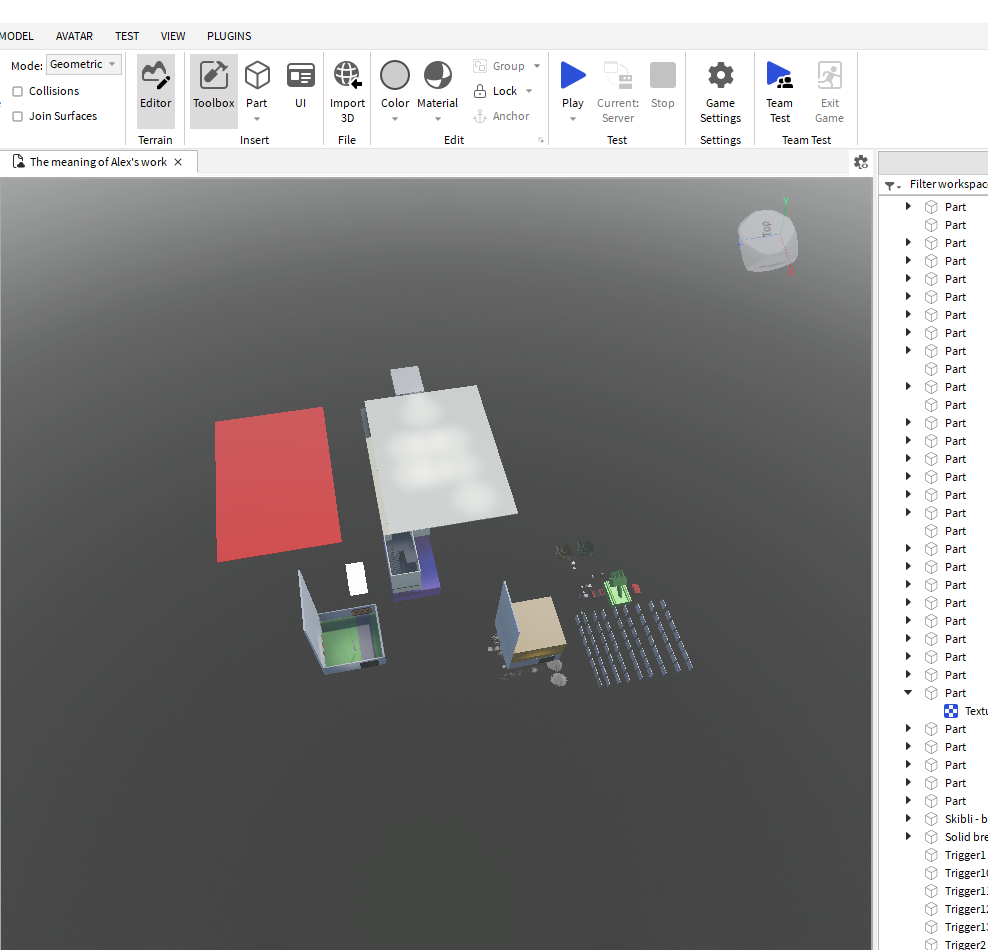Select the Texture item under Part
988x950 pixels.
point(966,711)
